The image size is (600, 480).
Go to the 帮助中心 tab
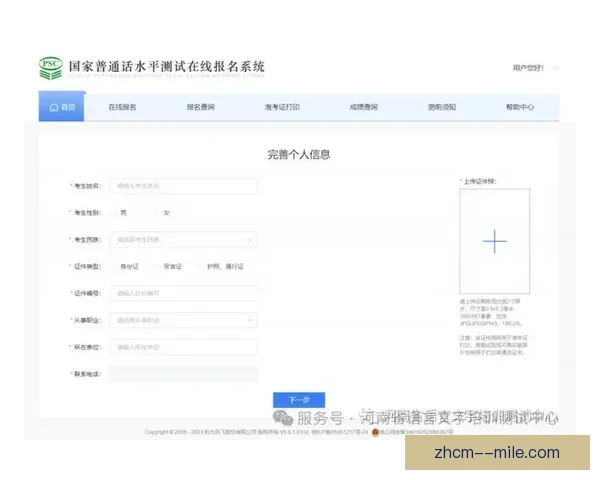[520, 107]
